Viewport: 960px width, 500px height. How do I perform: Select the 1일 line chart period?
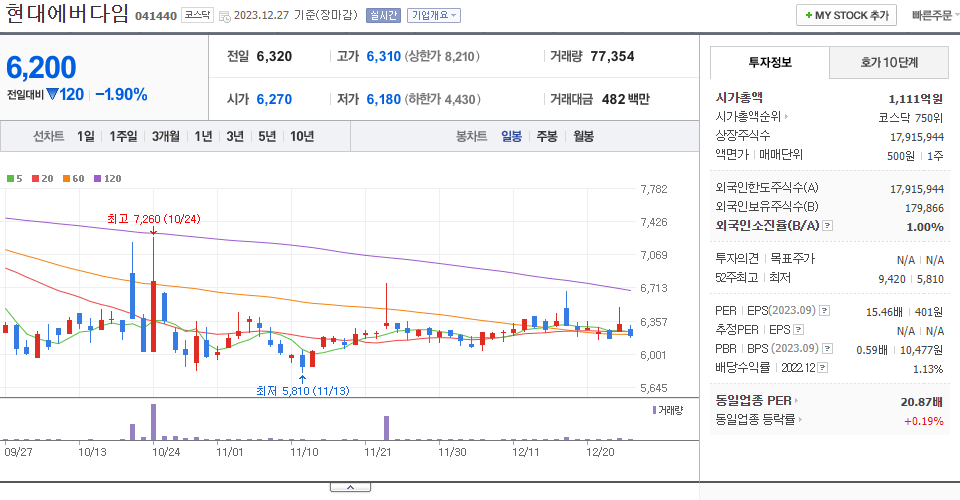(86, 136)
